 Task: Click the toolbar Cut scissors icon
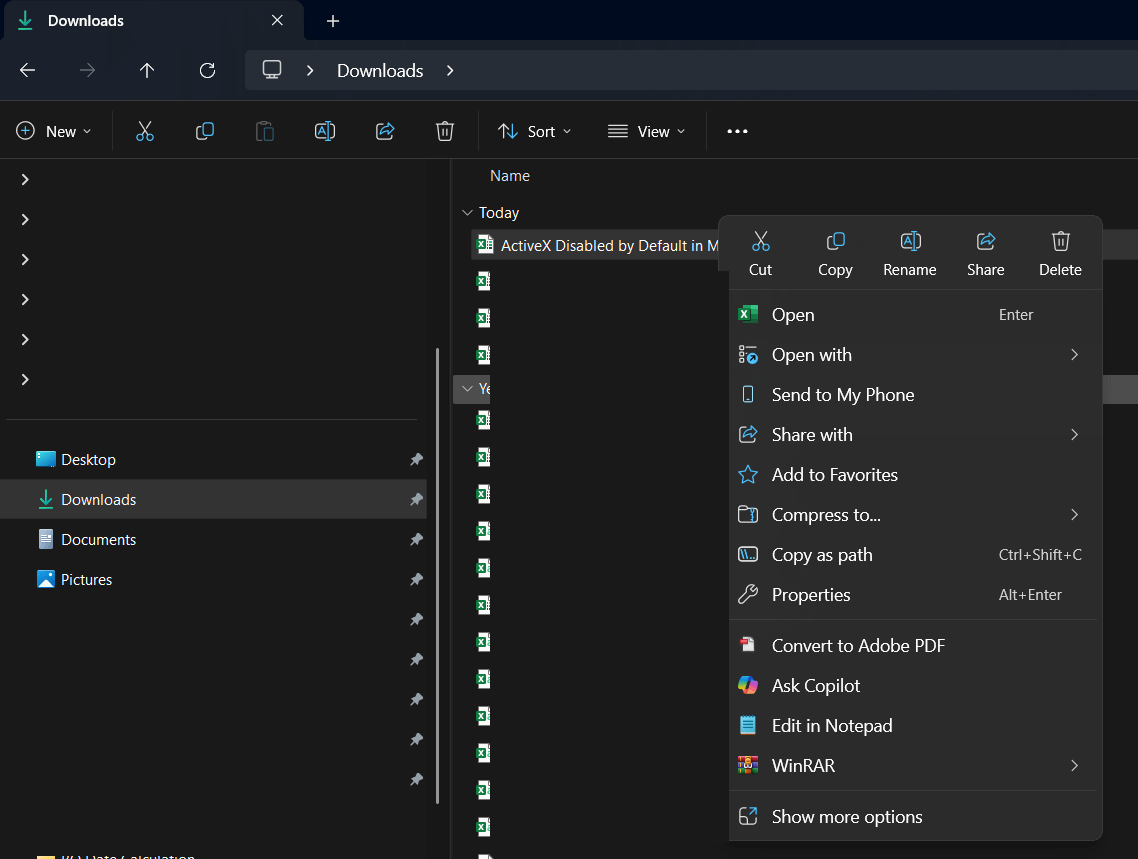tap(144, 131)
